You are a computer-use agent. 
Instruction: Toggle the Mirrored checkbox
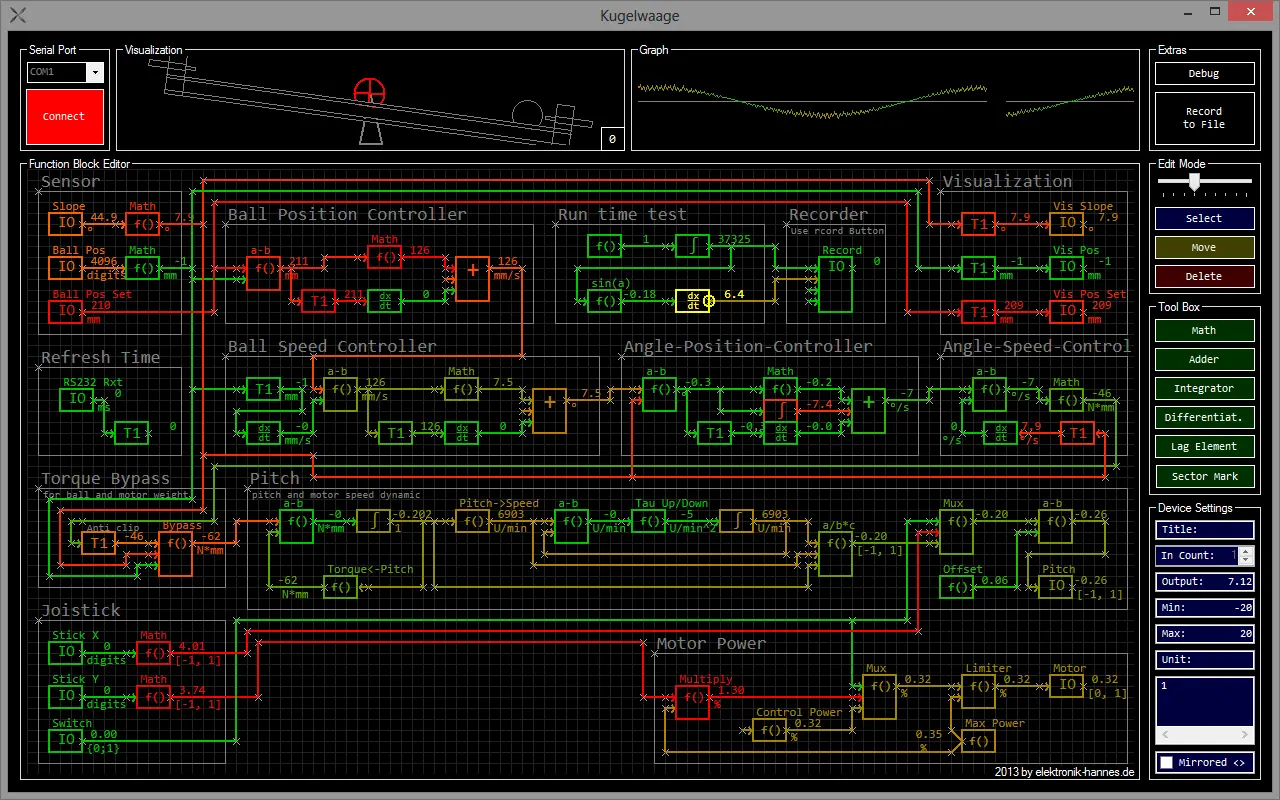[1167, 761]
